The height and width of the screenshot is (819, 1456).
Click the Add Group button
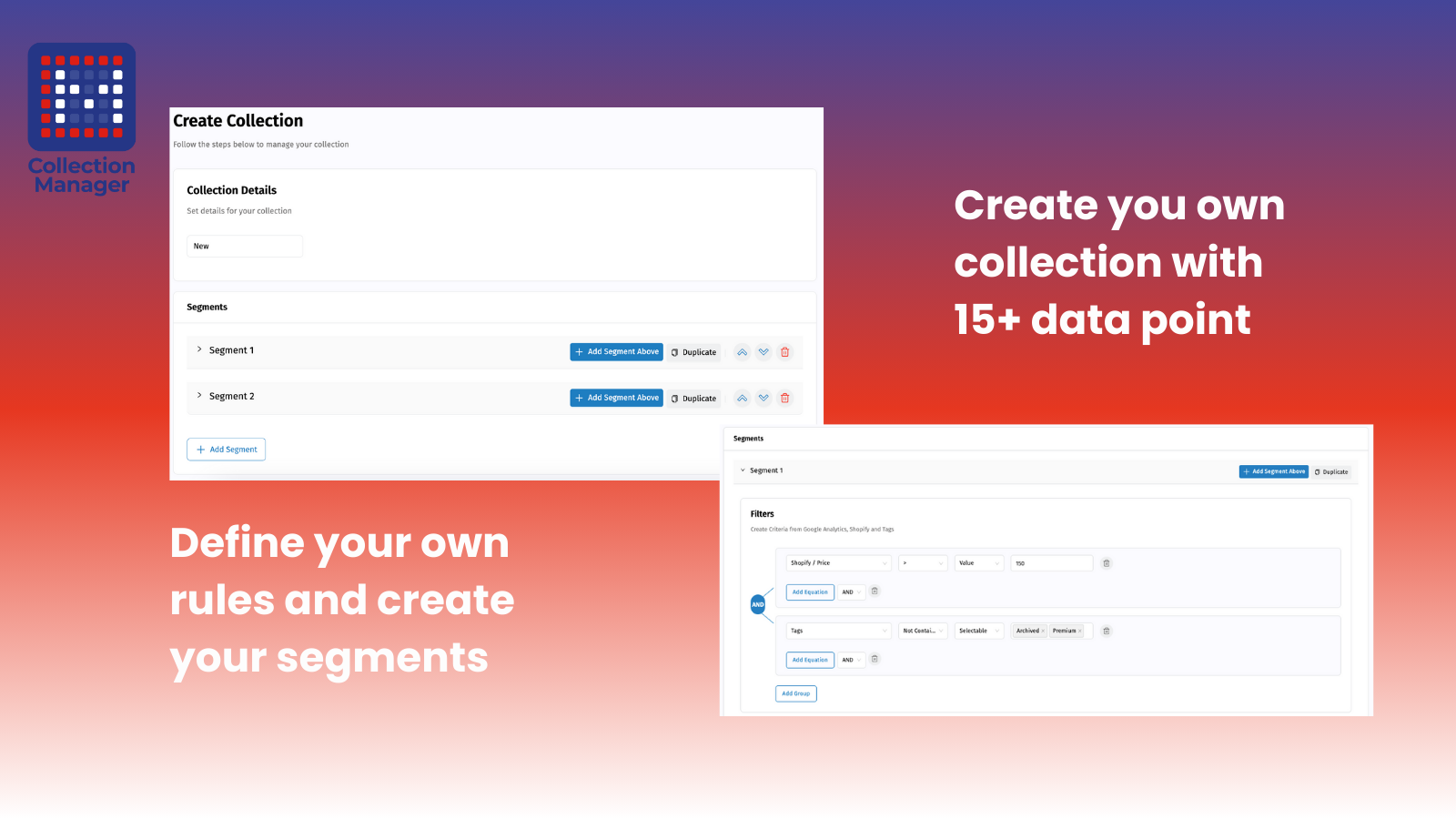tap(795, 693)
